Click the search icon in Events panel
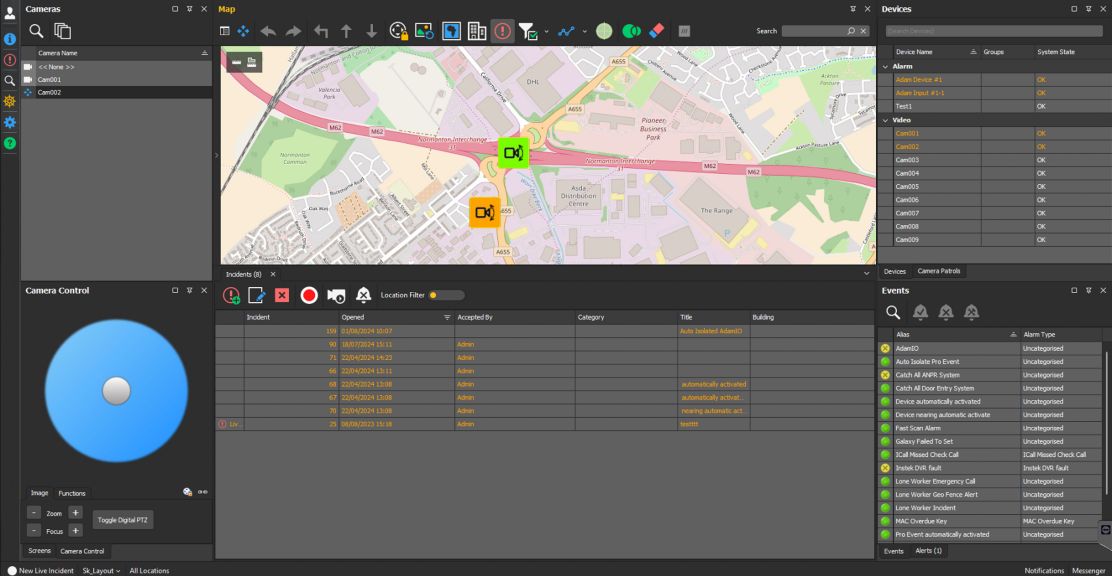Viewport: 1112px width, 576px height. (892, 313)
